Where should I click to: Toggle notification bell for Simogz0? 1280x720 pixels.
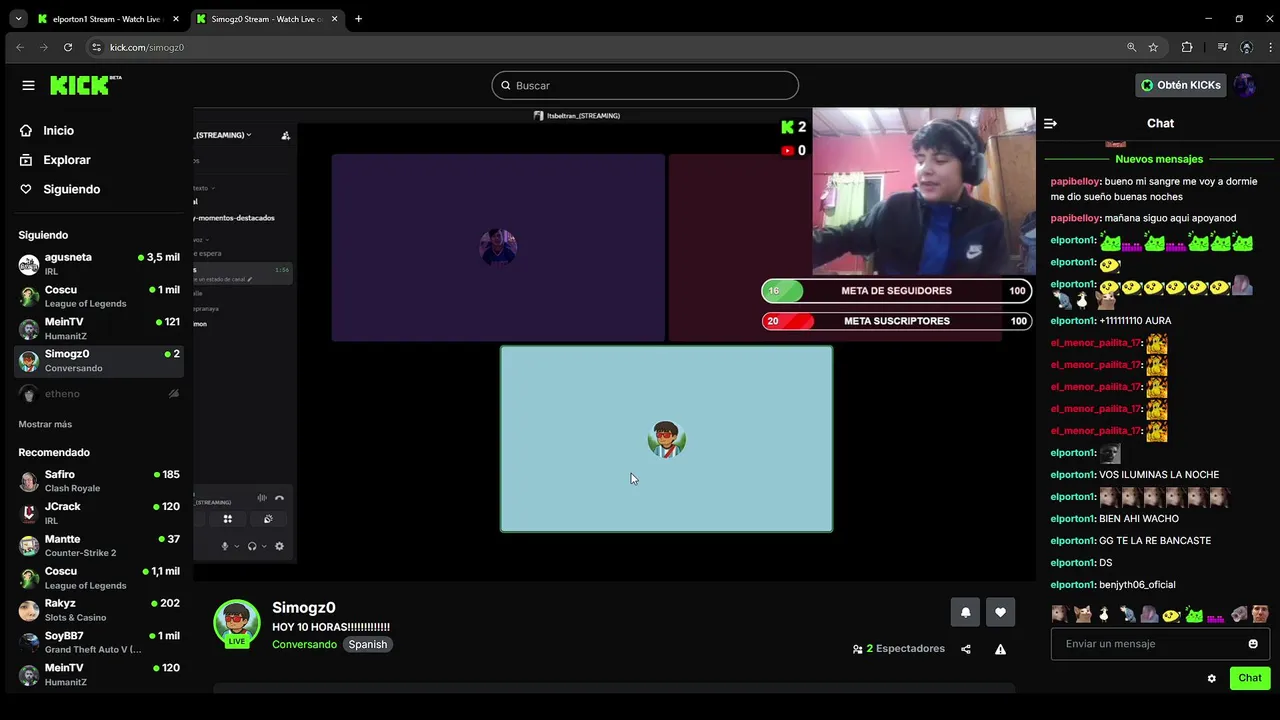(965, 612)
